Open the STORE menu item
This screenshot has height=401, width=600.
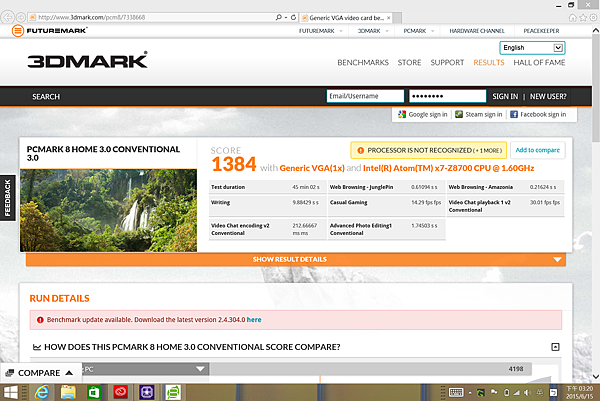click(x=409, y=62)
